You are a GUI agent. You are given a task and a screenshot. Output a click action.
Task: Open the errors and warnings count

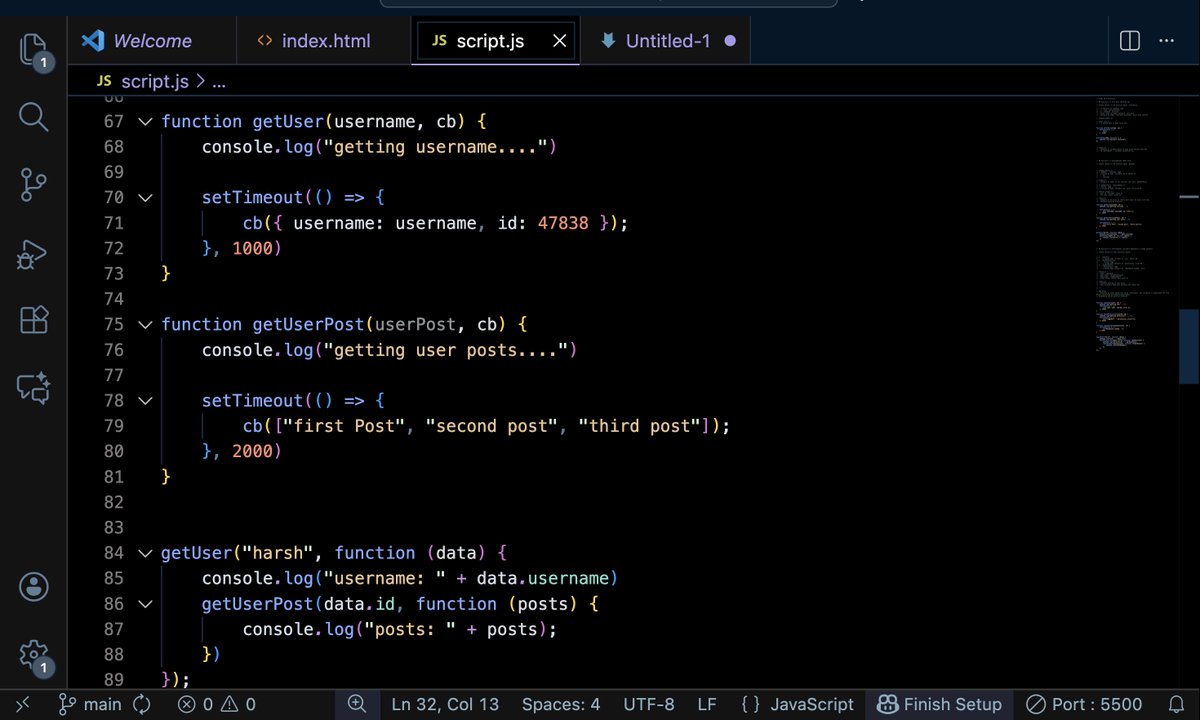click(x=217, y=704)
